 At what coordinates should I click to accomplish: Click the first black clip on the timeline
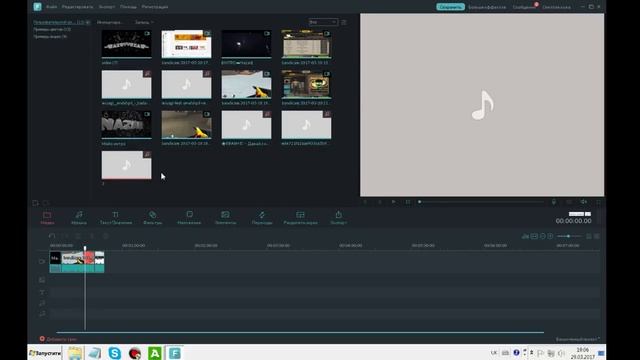[55, 262]
